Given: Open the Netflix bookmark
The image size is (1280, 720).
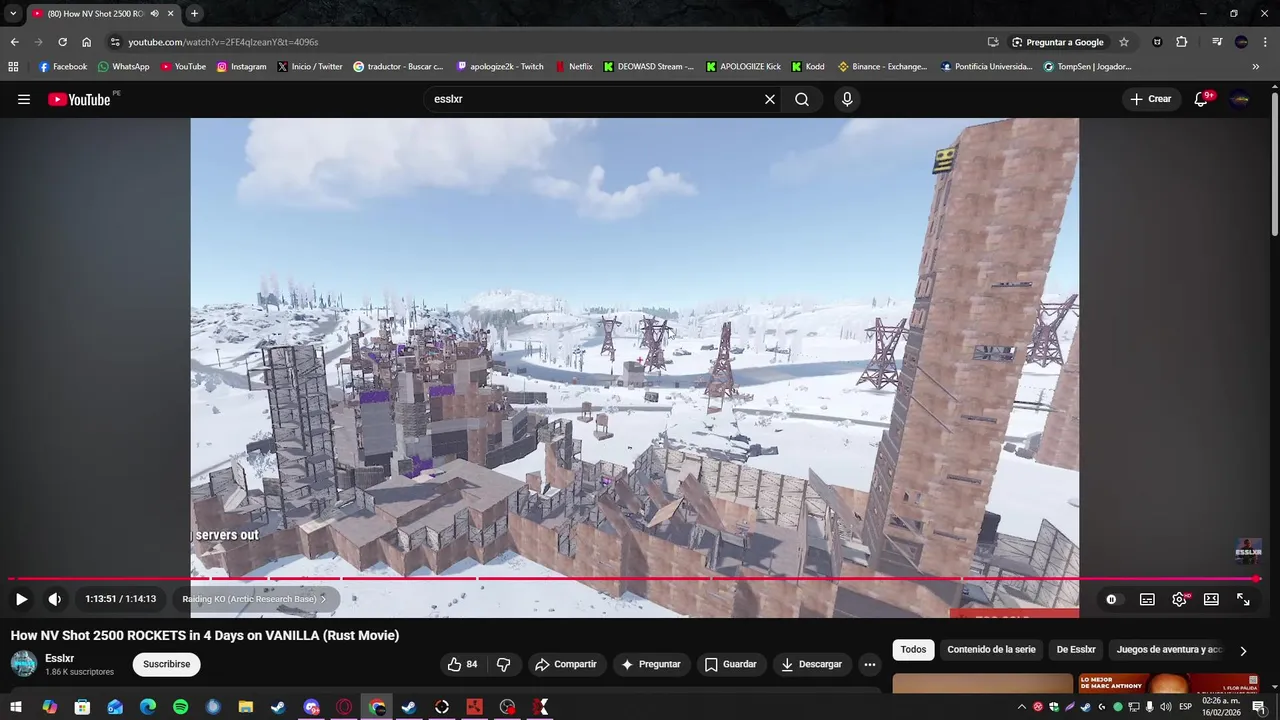Looking at the screenshot, I should [x=573, y=67].
